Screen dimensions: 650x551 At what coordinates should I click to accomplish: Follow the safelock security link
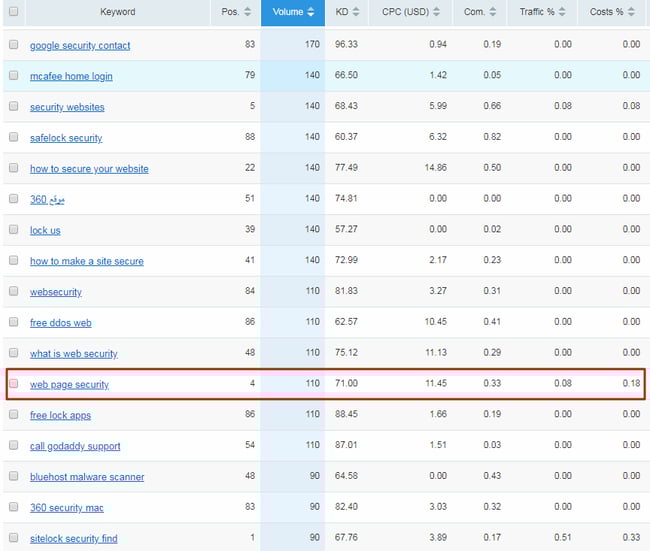point(66,138)
